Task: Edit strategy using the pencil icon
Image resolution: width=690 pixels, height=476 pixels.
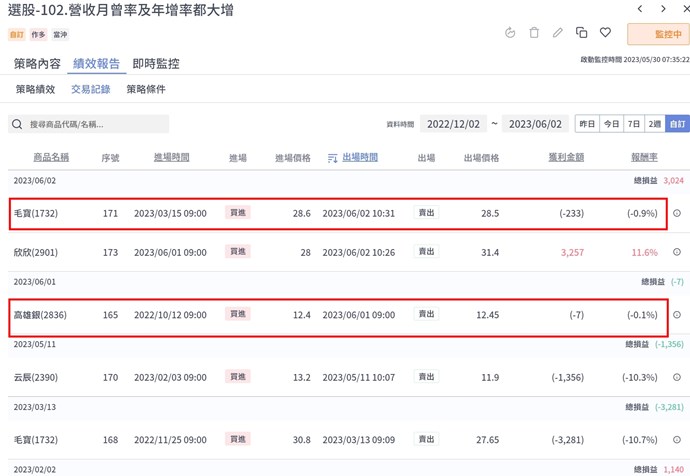Action: pos(558,33)
